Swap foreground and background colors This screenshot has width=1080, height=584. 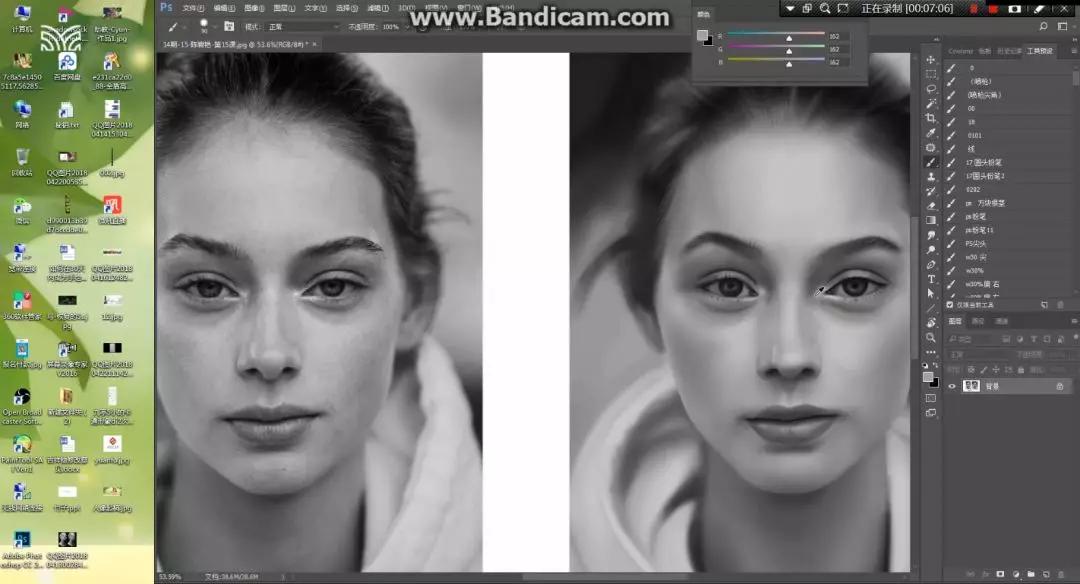coord(935,365)
